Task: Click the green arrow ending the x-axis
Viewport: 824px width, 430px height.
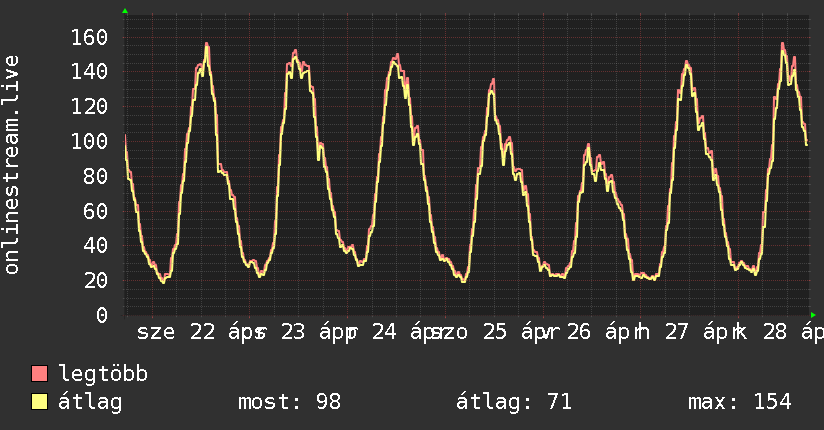Action: pyautogui.click(x=813, y=314)
